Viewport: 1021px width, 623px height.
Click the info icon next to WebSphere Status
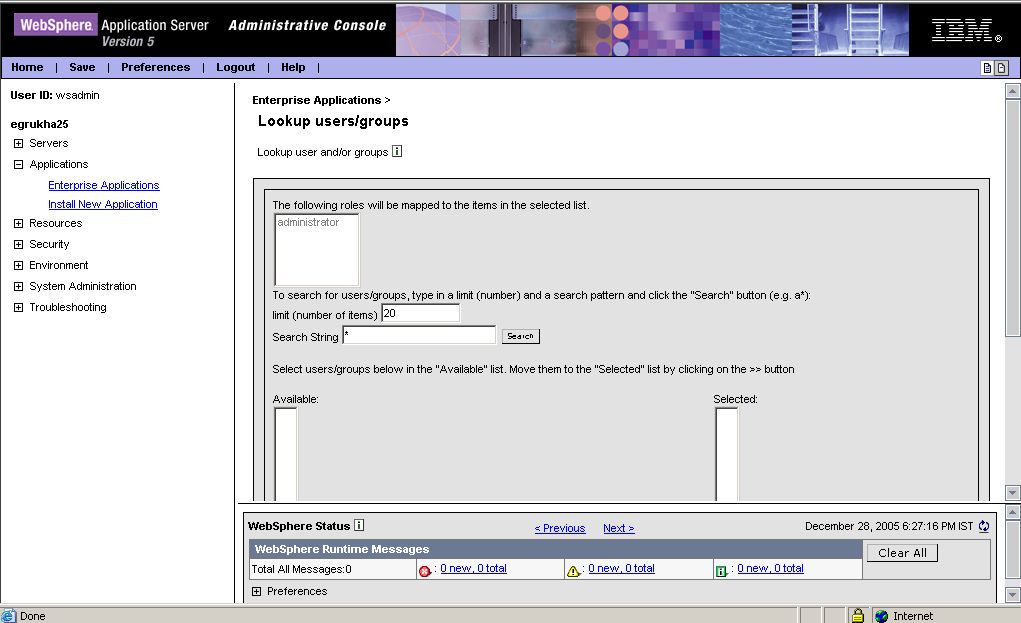tap(359, 525)
